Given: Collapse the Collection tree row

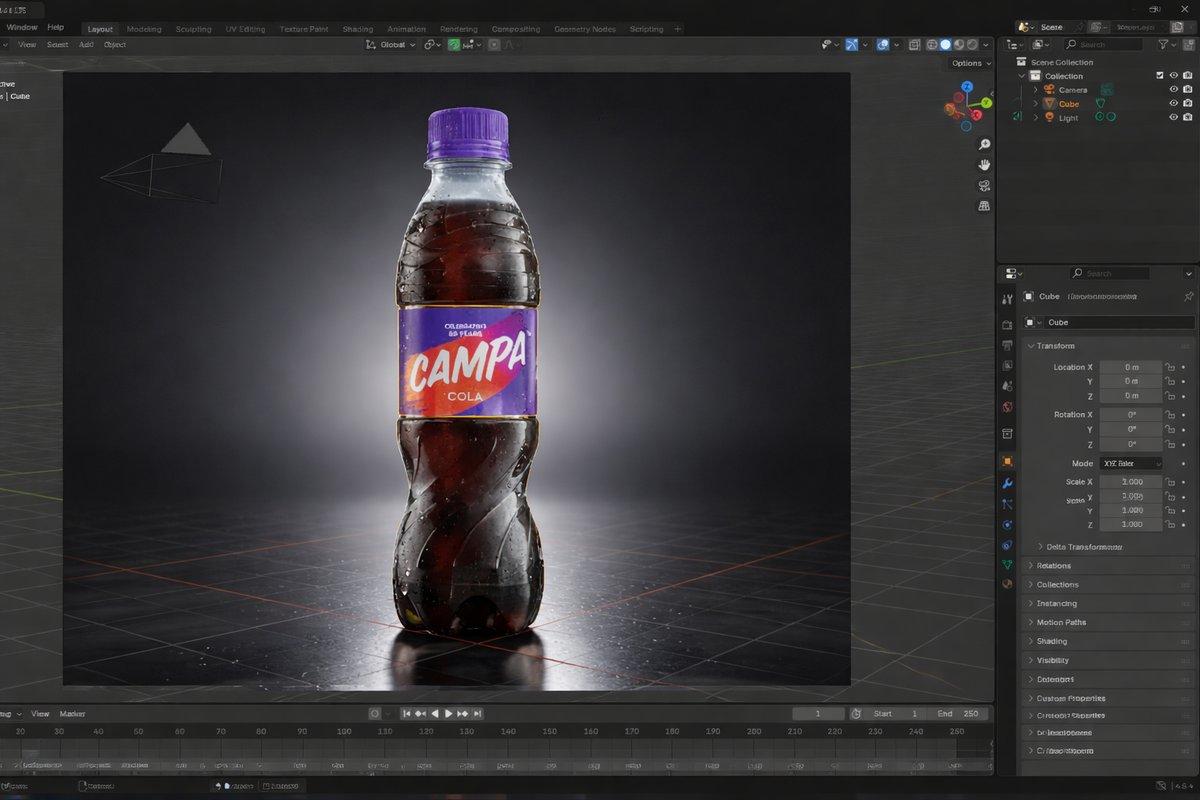Looking at the screenshot, I should pyautogui.click(x=1022, y=76).
